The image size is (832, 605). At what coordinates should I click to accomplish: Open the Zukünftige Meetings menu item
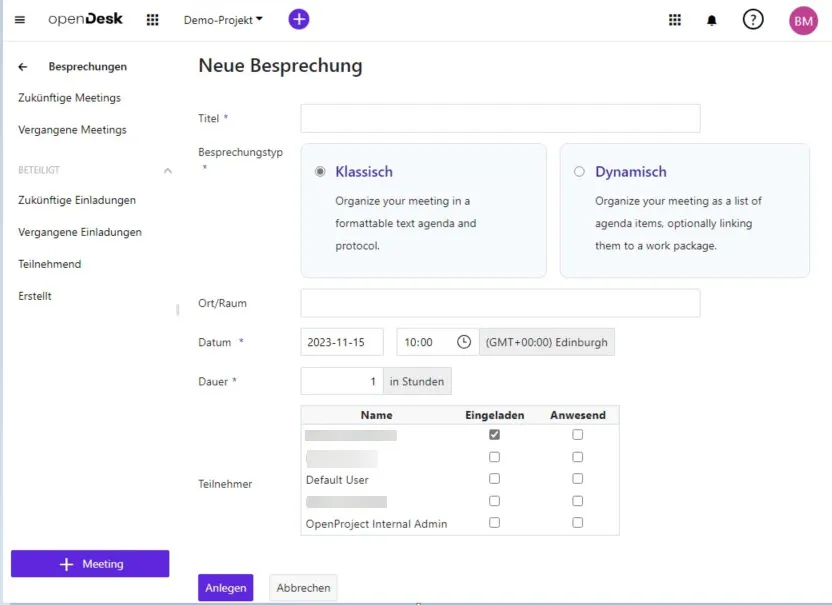70,98
